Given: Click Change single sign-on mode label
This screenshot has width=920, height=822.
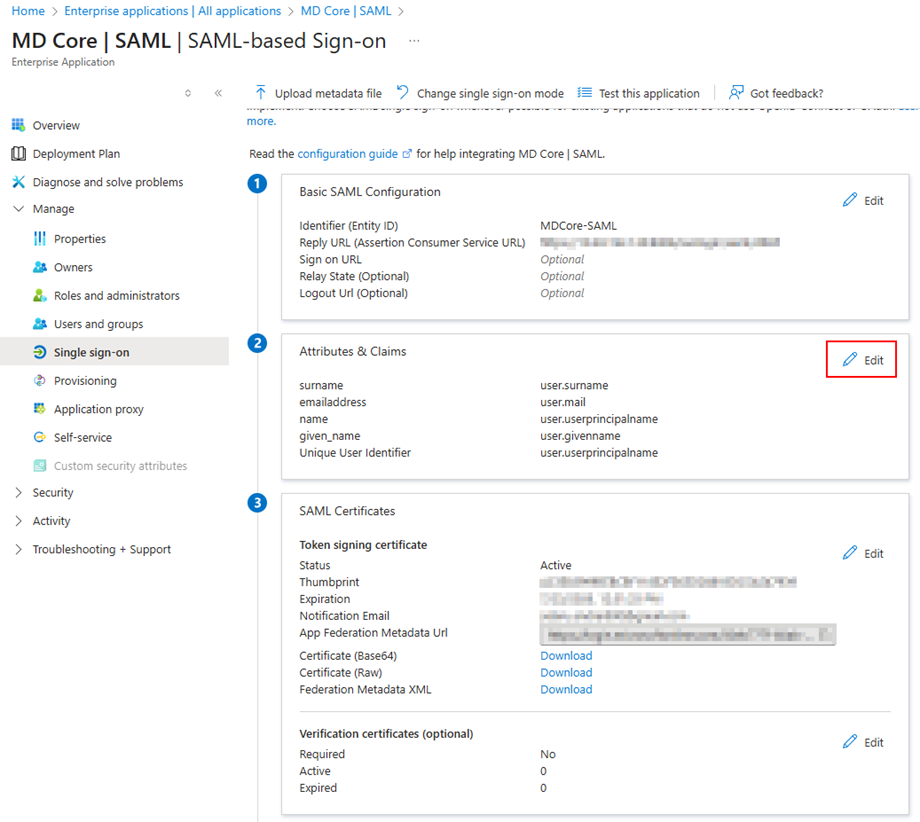Looking at the screenshot, I should (x=490, y=93).
